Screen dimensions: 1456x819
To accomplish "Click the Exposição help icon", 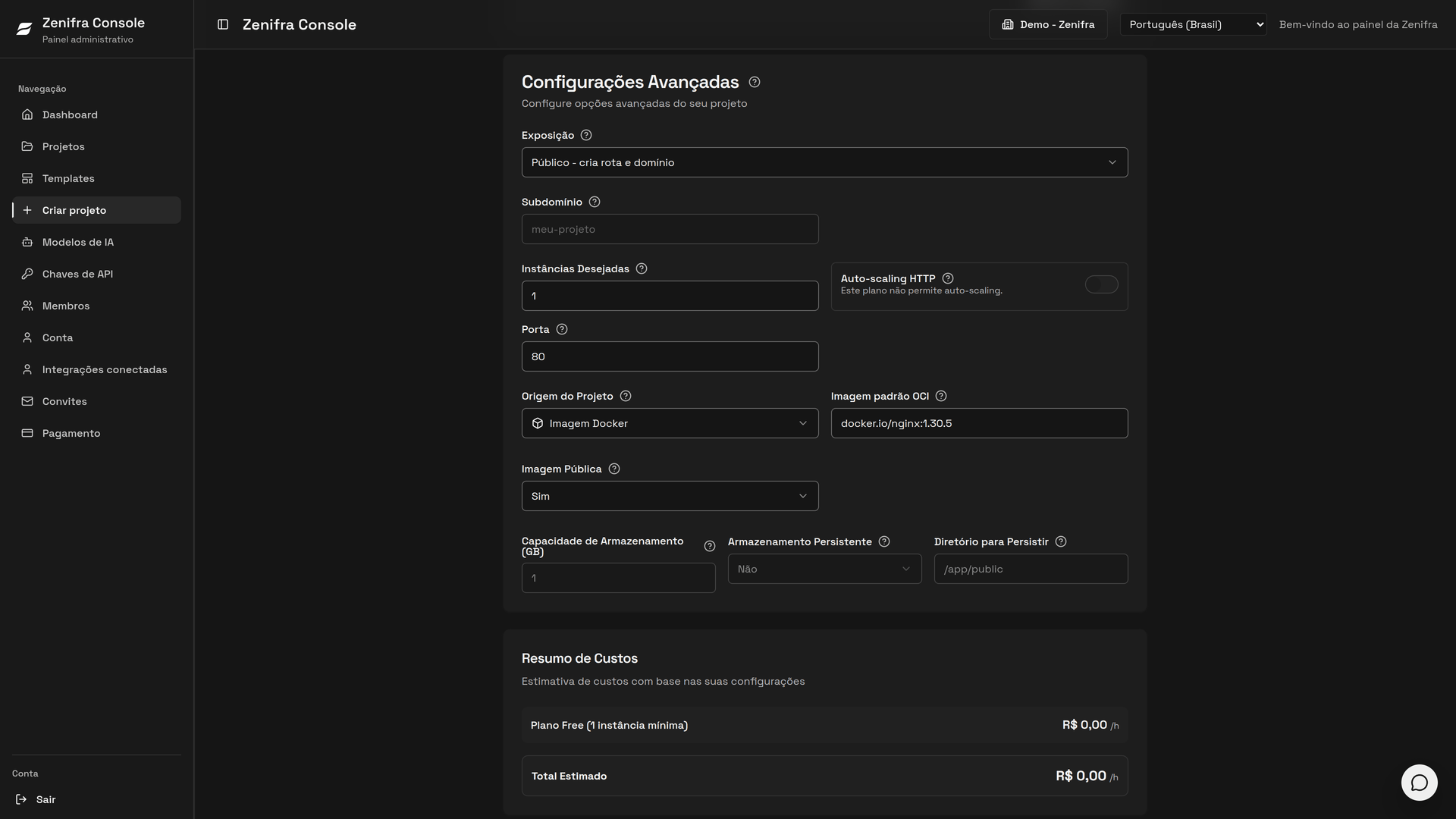I will point(586,135).
